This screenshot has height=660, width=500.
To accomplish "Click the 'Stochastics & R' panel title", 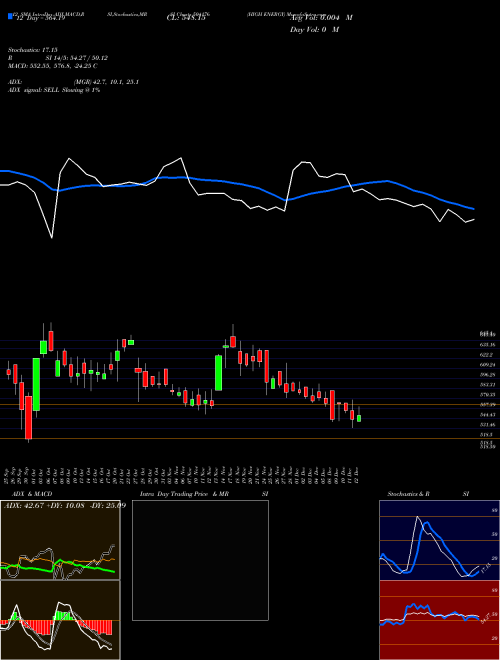I will coord(408,494).
